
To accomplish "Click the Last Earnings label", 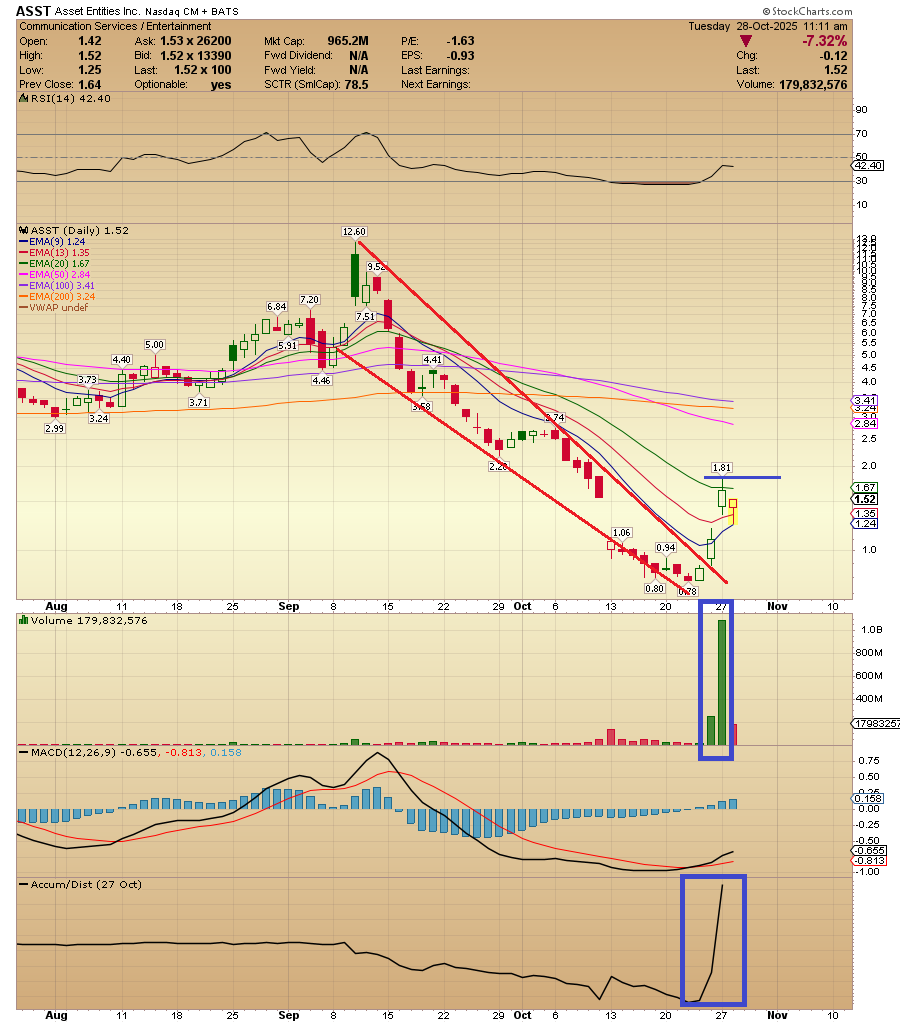I will 435,70.
